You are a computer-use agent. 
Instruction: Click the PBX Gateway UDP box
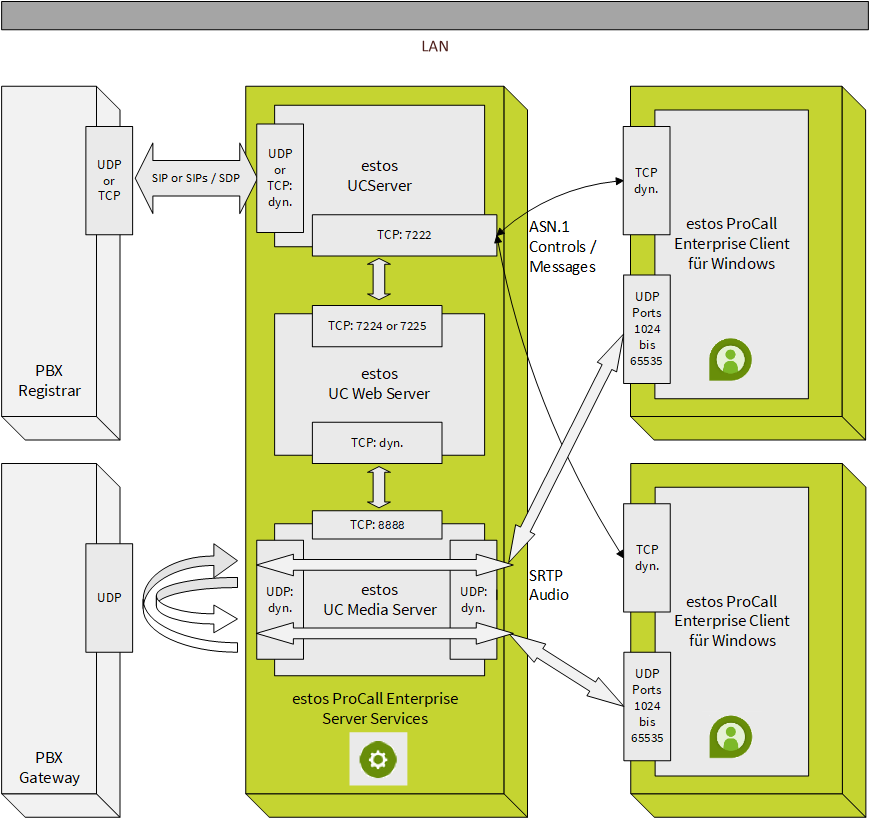tap(109, 598)
